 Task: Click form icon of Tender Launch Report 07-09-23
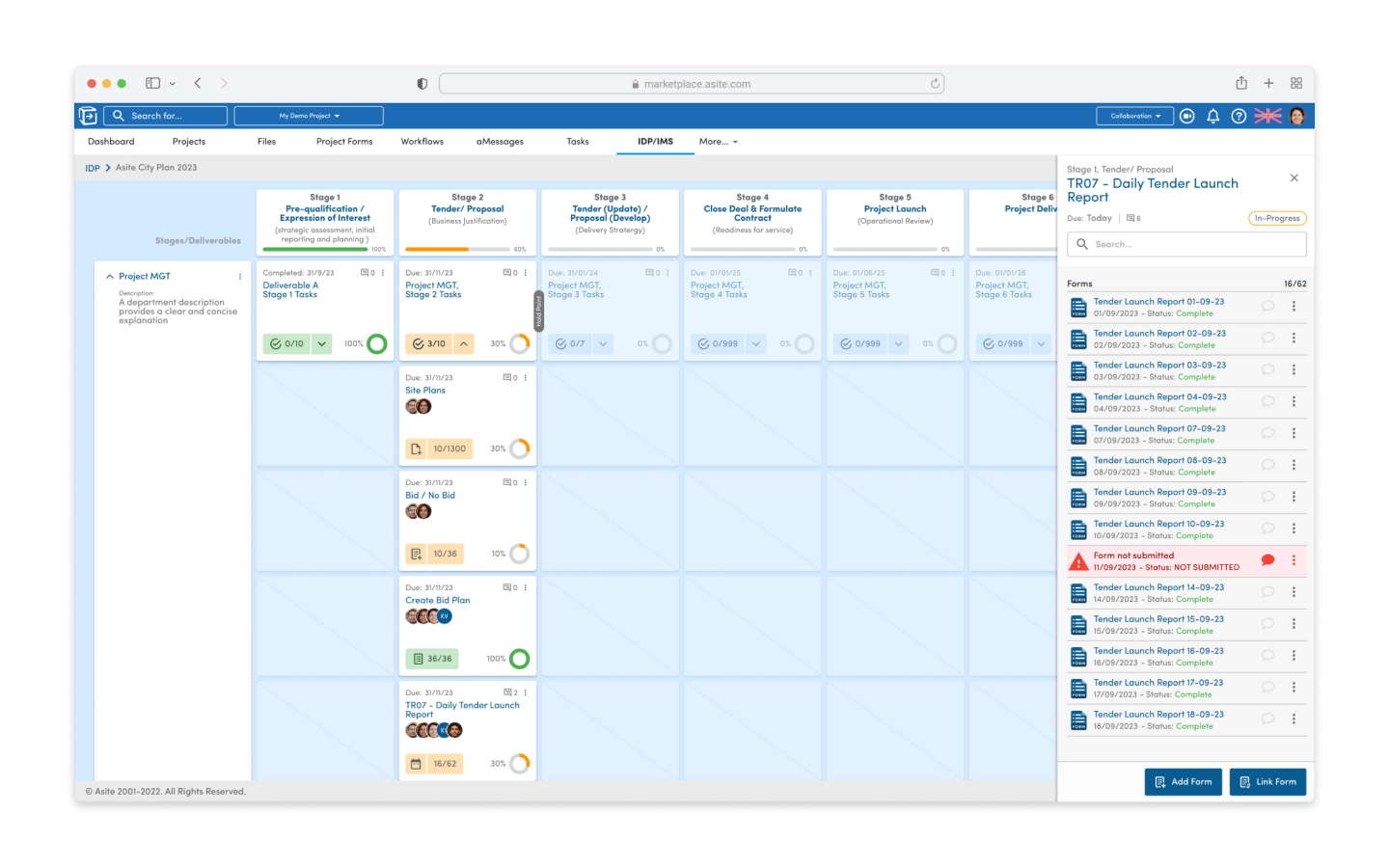[1078, 434]
